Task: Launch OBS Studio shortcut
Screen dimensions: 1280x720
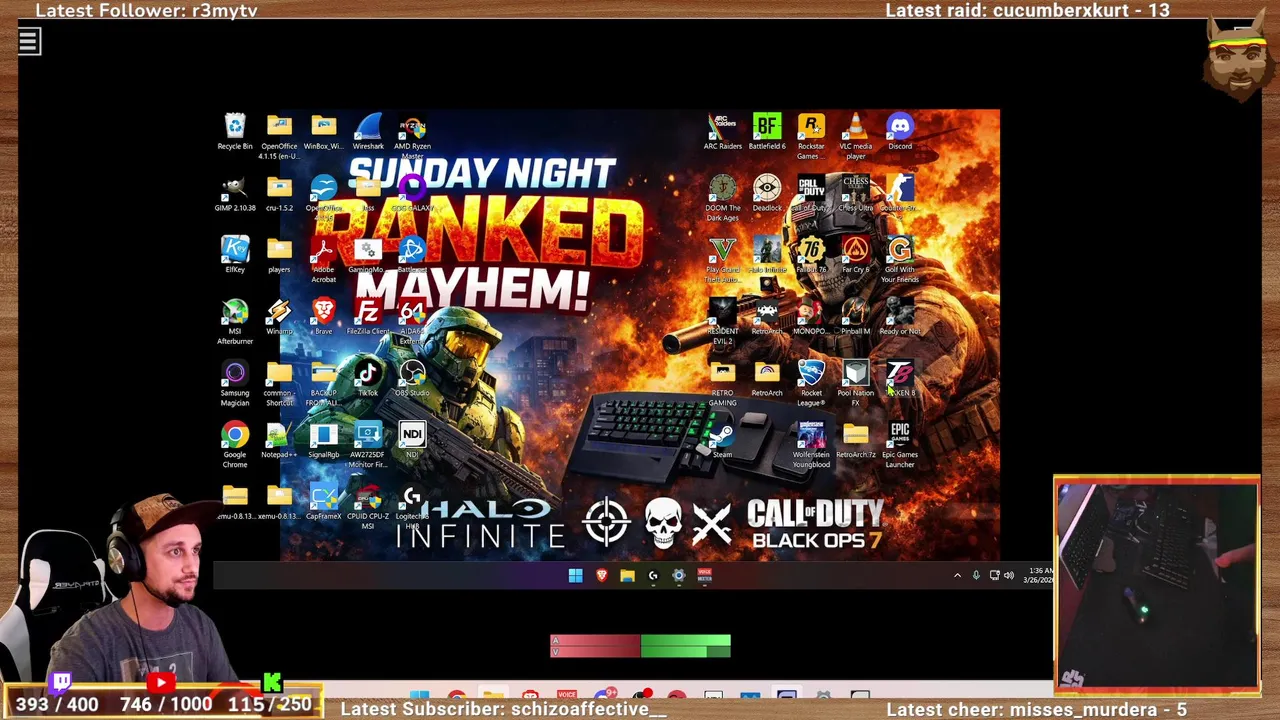Action: [x=412, y=379]
